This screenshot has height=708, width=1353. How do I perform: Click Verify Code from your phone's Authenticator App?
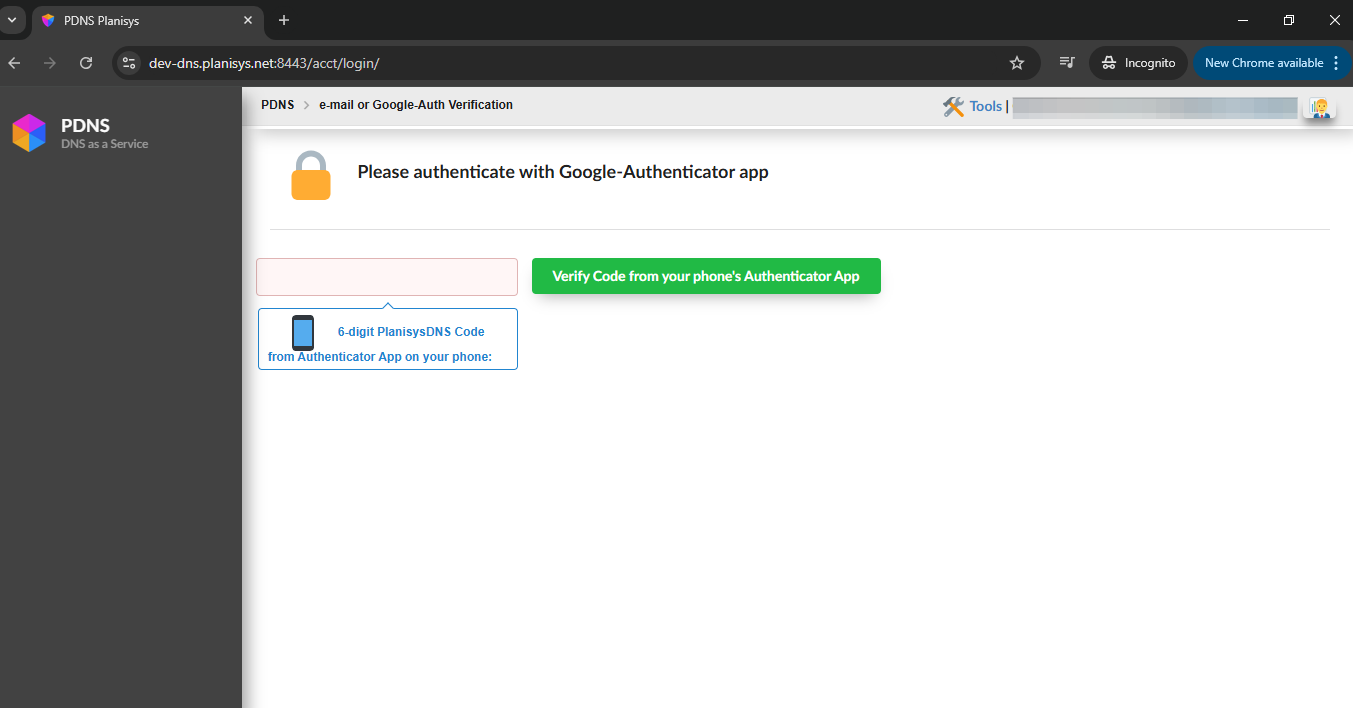pos(706,276)
